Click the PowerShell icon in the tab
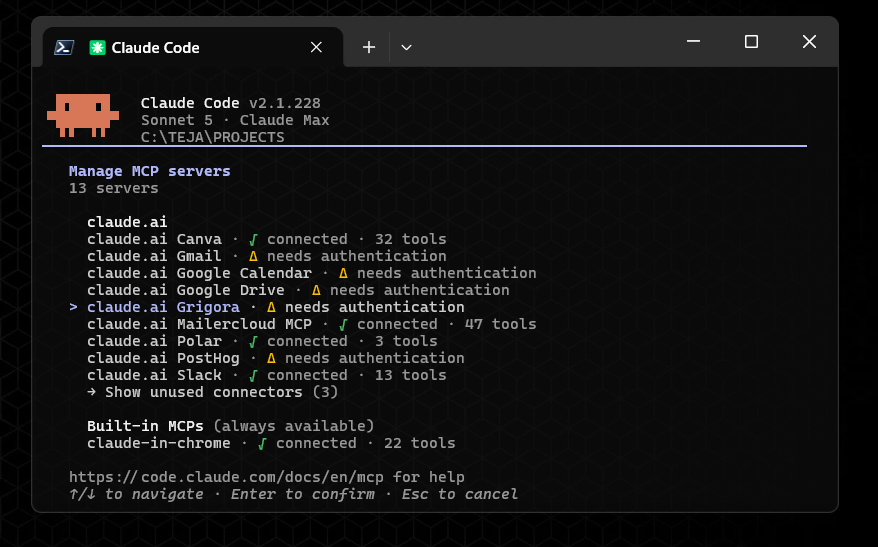 pyautogui.click(x=64, y=48)
